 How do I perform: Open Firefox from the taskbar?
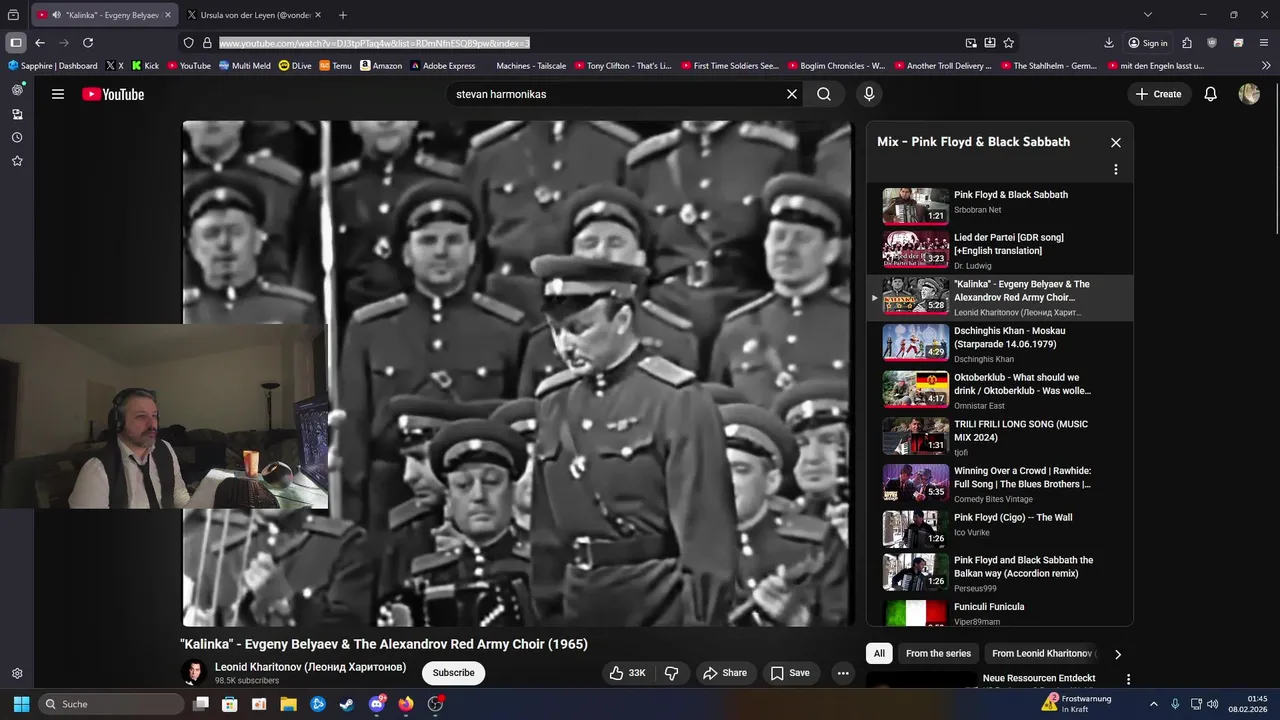tap(406, 704)
